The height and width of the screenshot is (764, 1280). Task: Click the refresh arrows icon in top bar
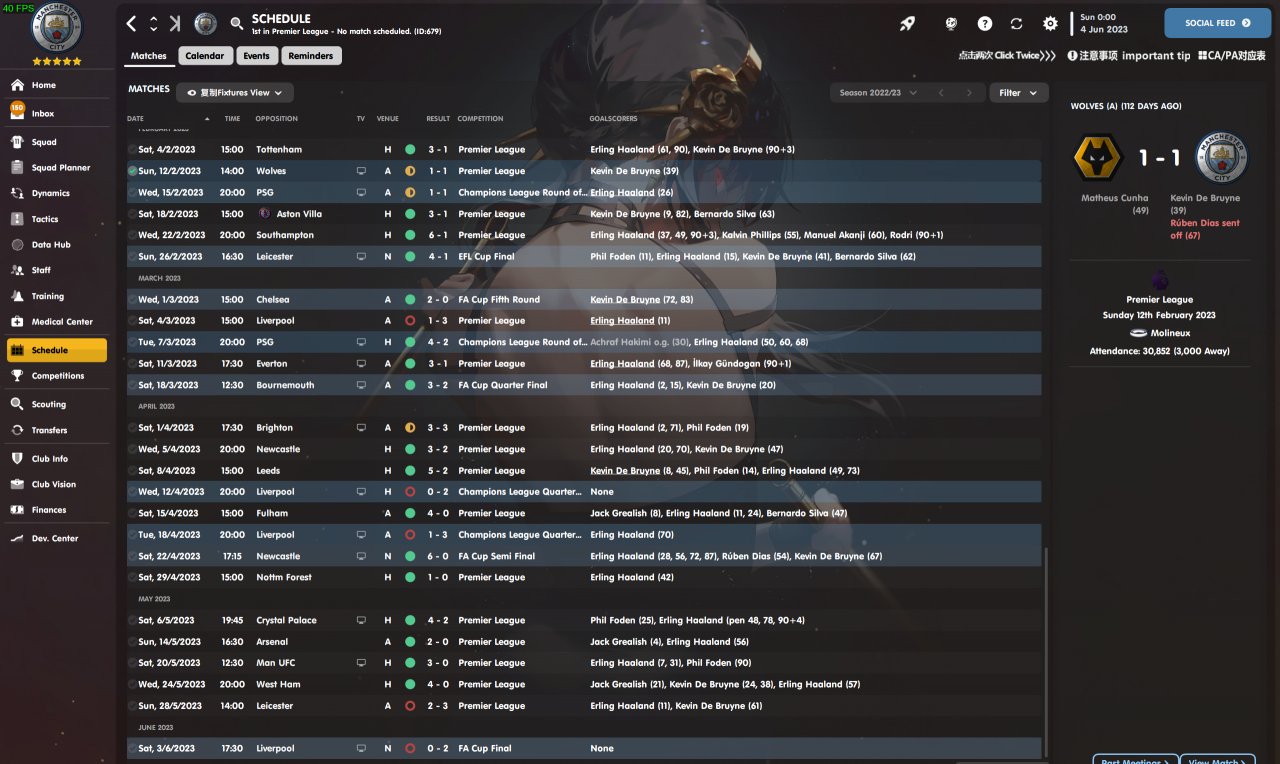point(1017,23)
